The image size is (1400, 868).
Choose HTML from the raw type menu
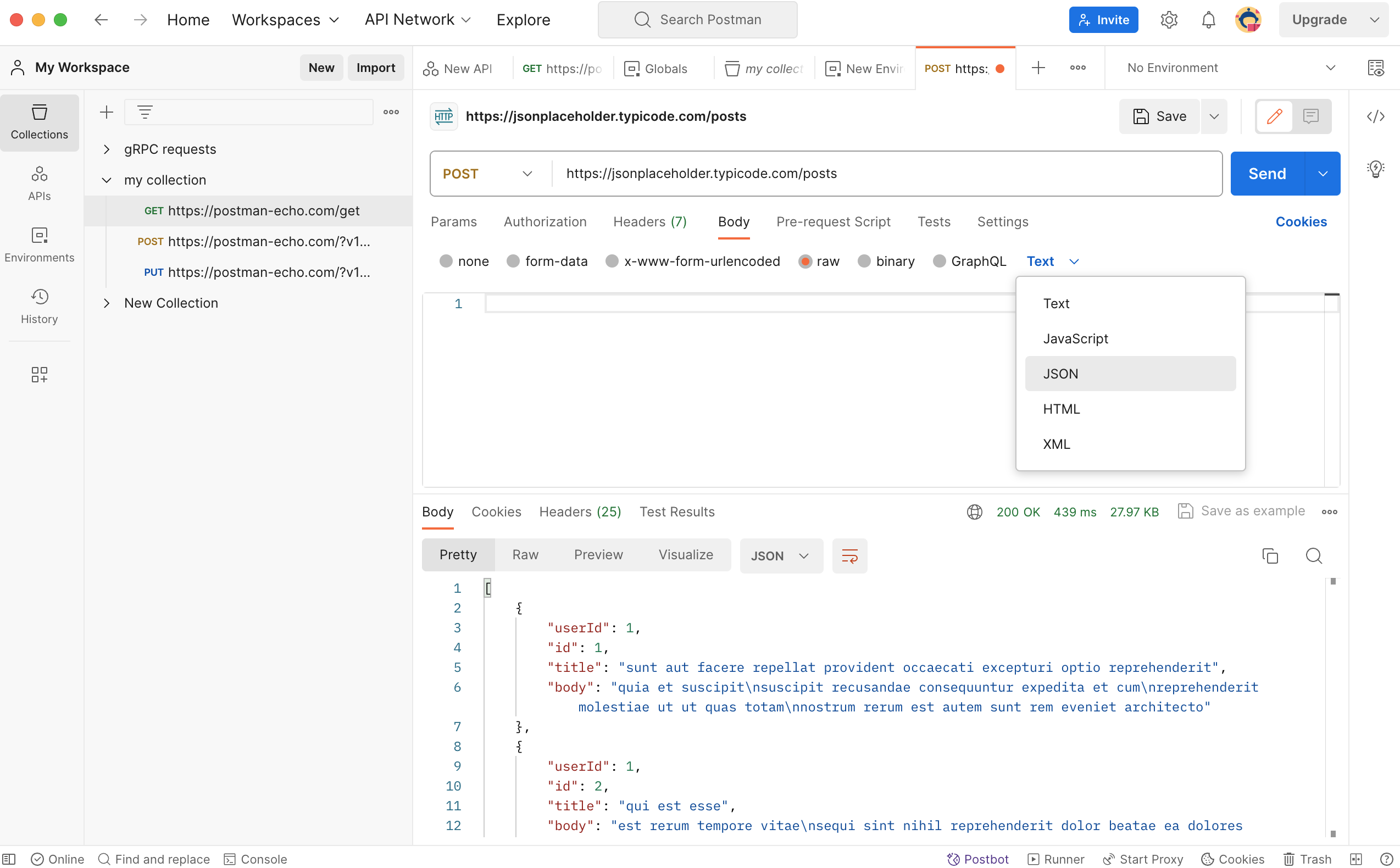1130,409
